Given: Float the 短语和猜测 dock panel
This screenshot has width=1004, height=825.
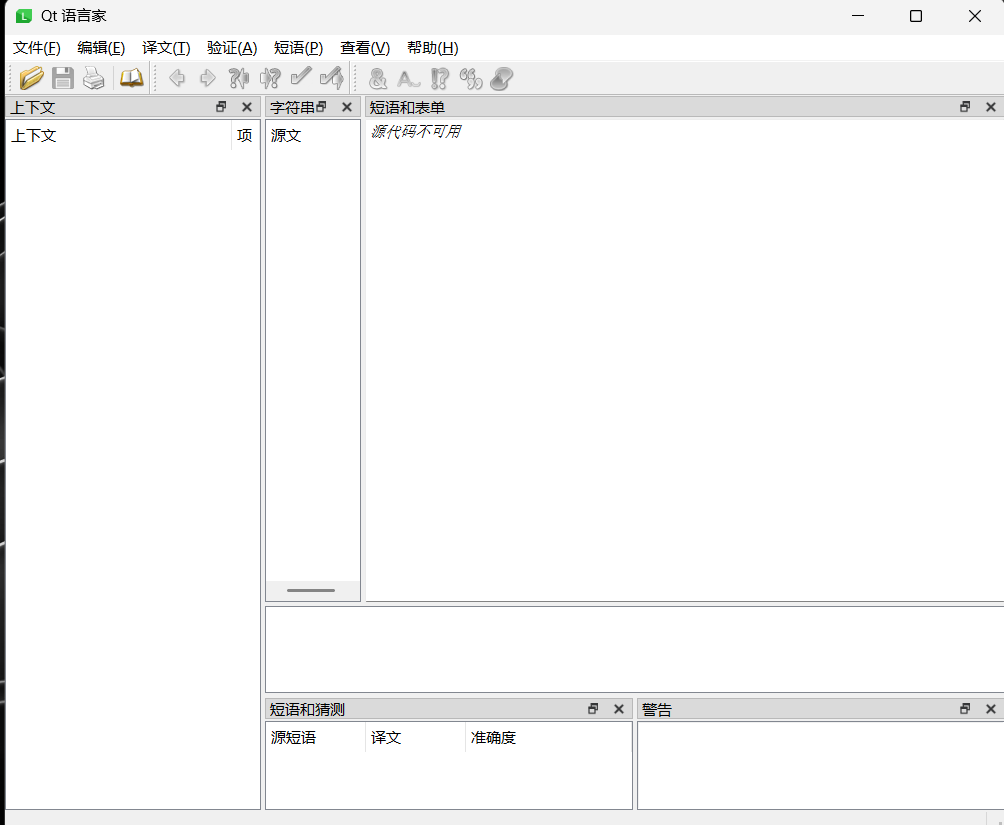Looking at the screenshot, I should click(x=593, y=708).
